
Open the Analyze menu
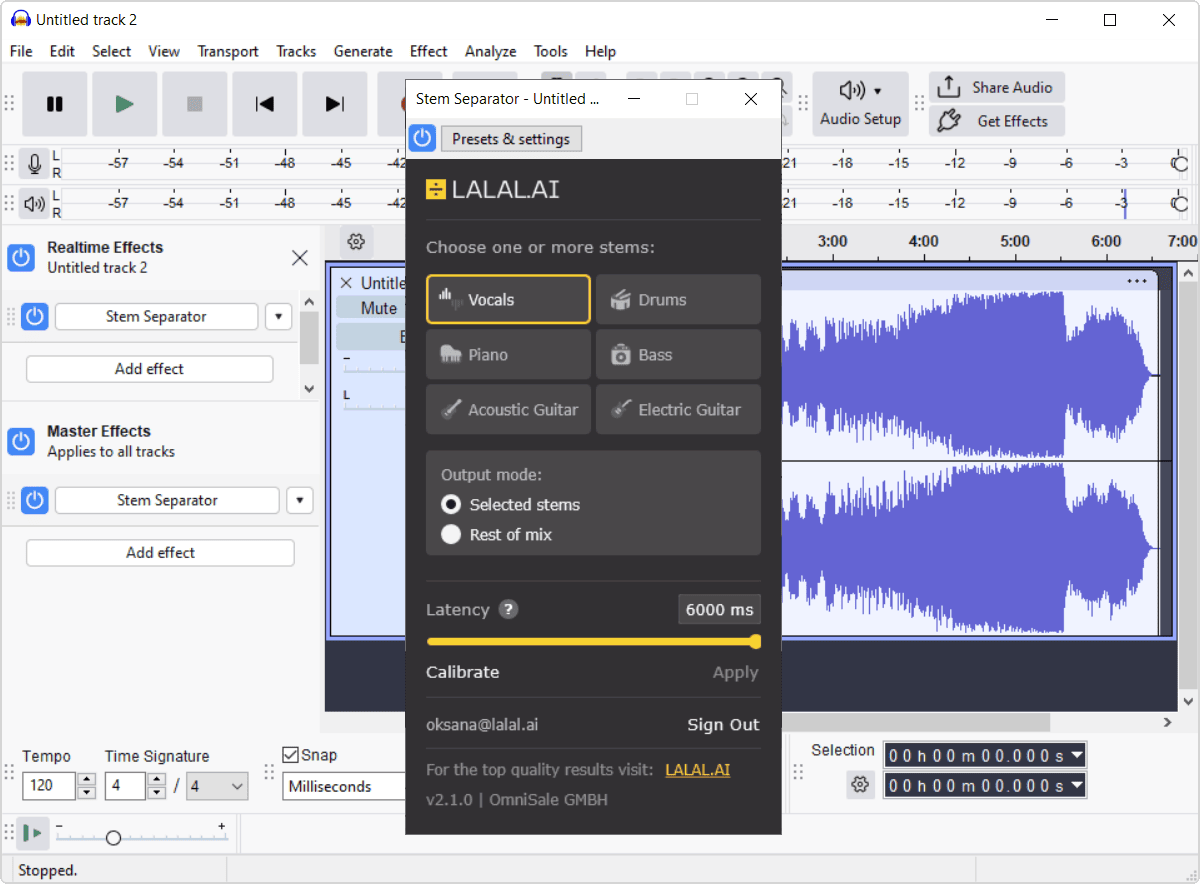490,51
